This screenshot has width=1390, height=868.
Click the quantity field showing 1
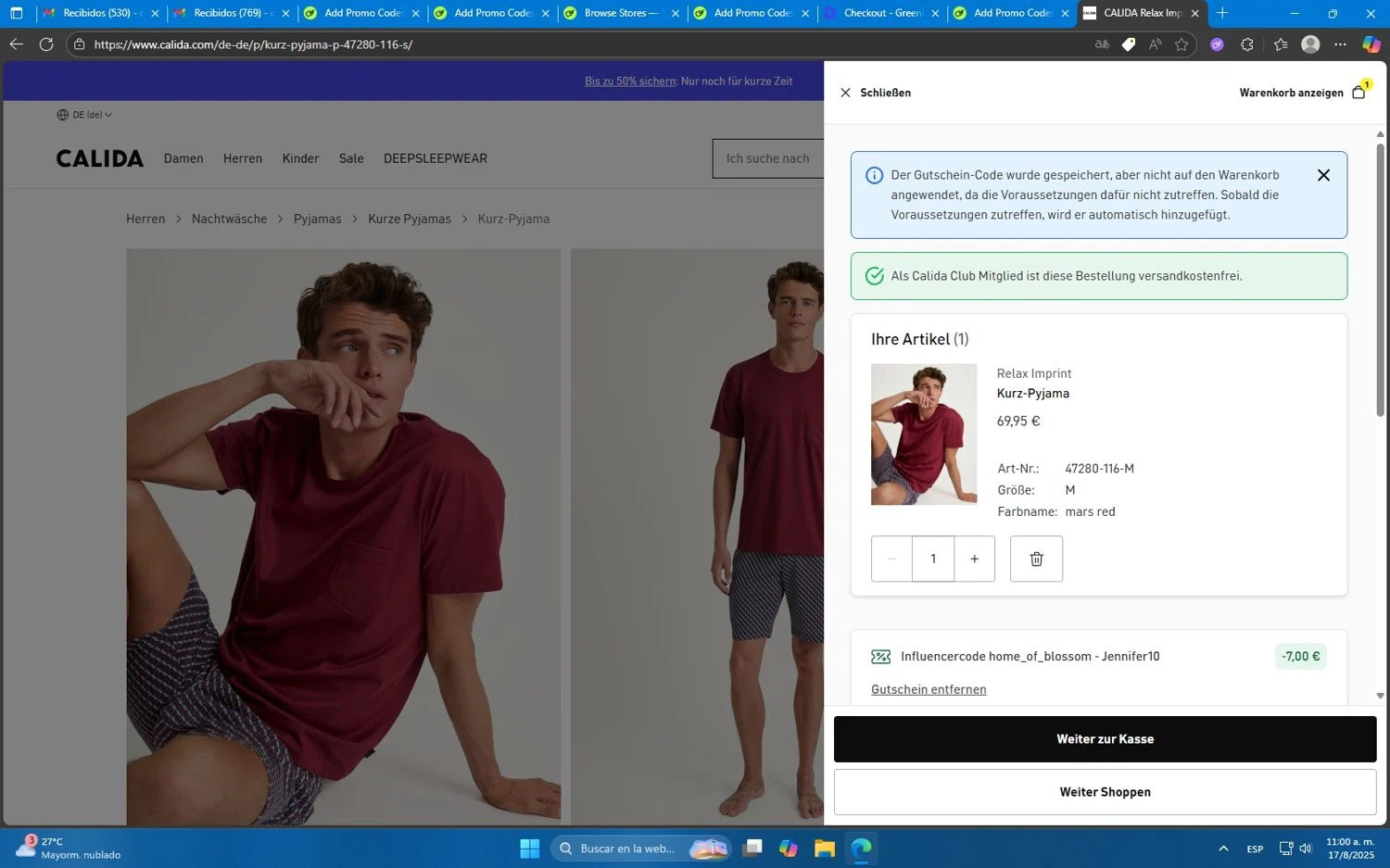pyautogui.click(x=933, y=559)
